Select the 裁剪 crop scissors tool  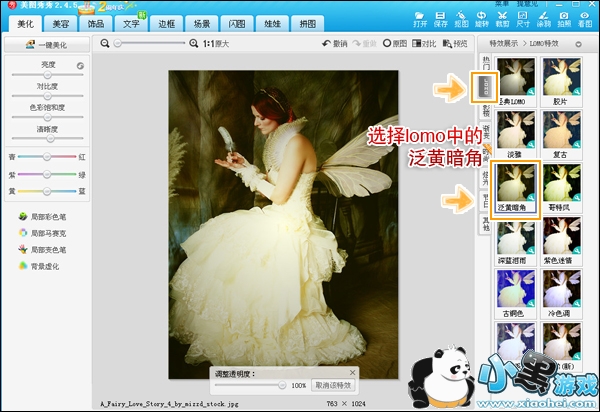[x=502, y=20]
